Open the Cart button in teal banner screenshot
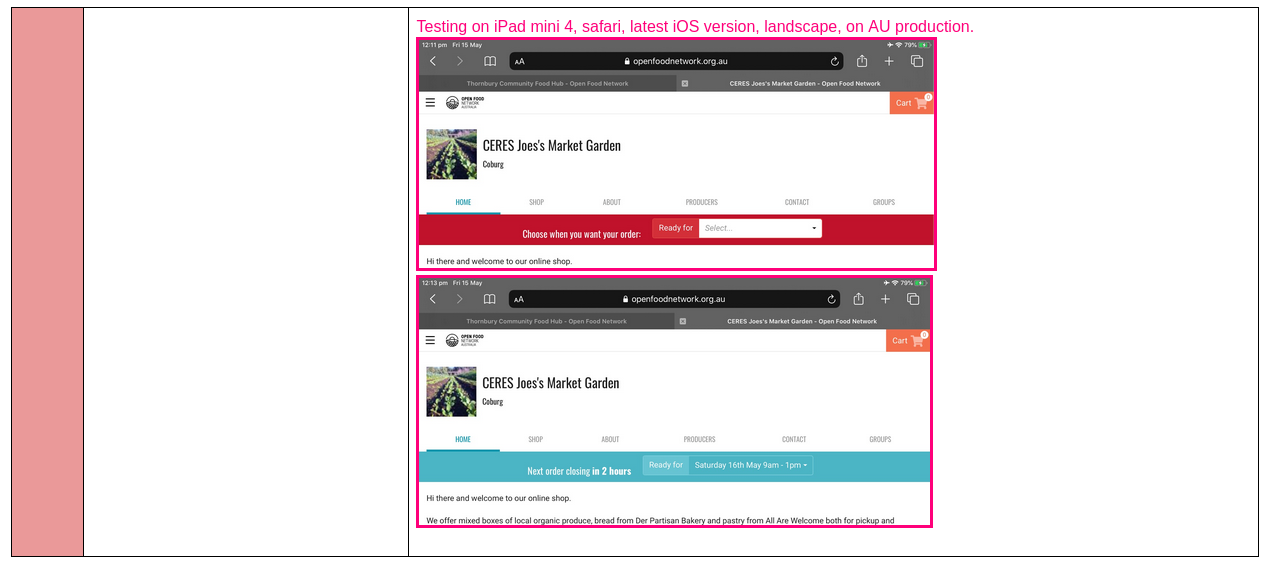Viewport: 1269px width, 577px height. [908, 341]
